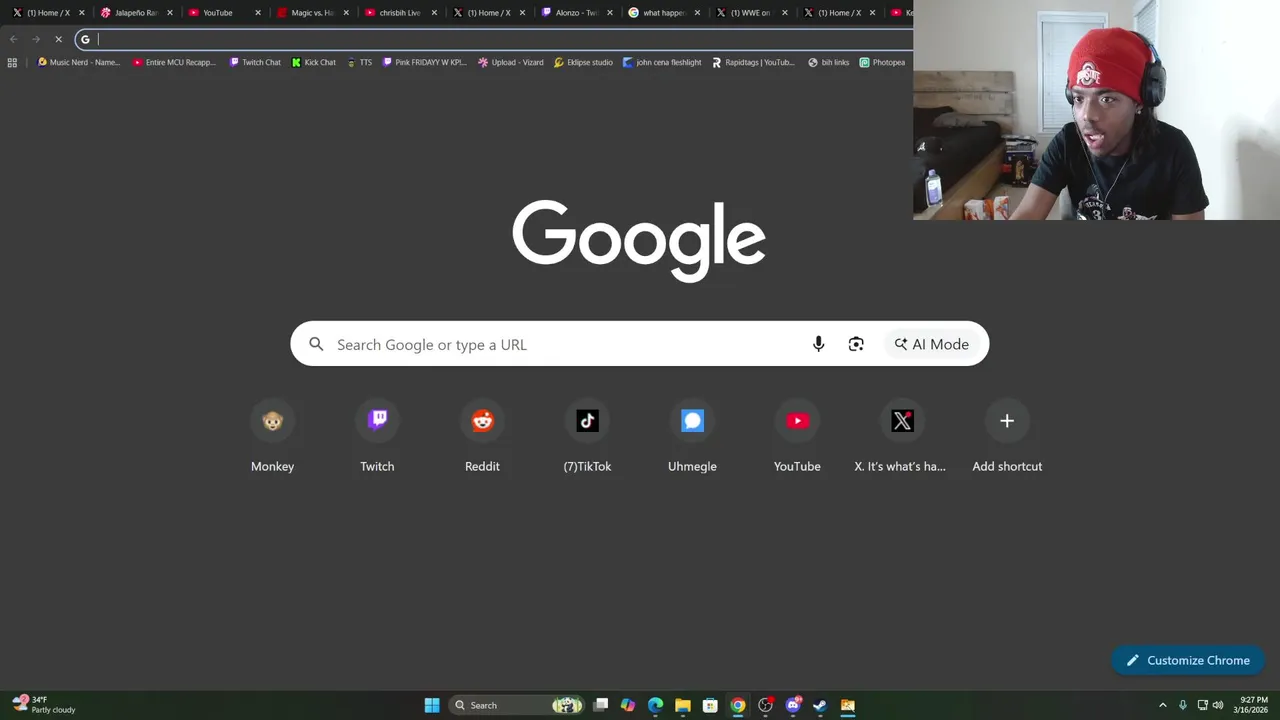Start voice search with the microphone icon
This screenshot has width=1280, height=720.
(818, 344)
